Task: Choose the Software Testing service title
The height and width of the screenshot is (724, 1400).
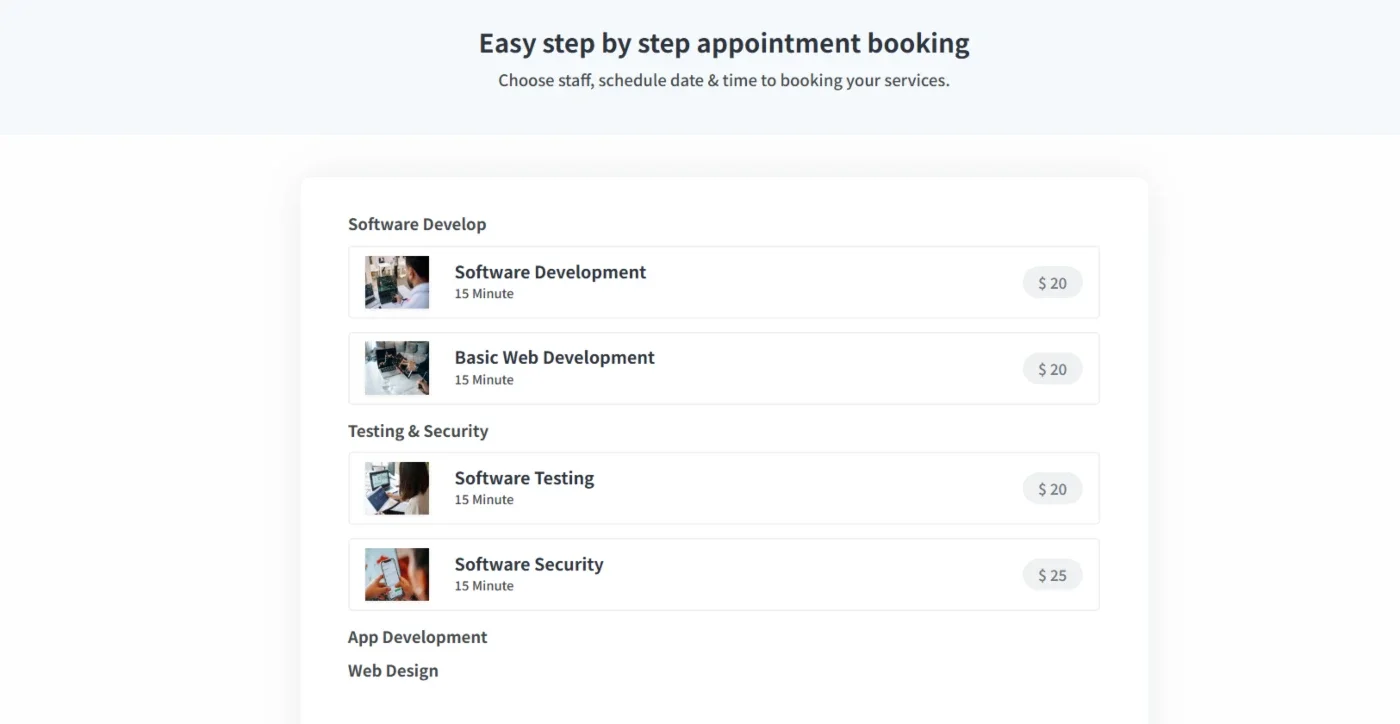Action: click(x=524, y=478)
